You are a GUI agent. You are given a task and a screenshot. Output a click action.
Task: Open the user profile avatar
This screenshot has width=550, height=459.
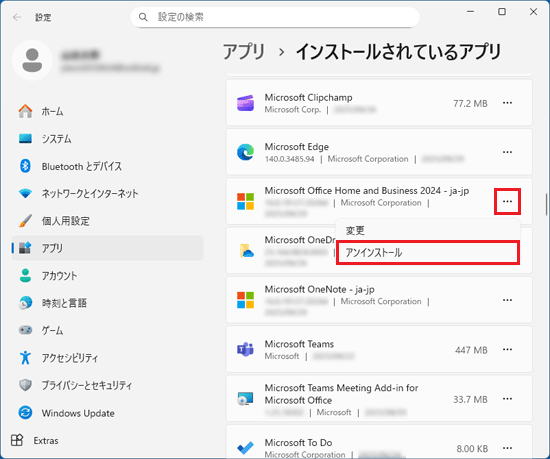tap(32, 60)
